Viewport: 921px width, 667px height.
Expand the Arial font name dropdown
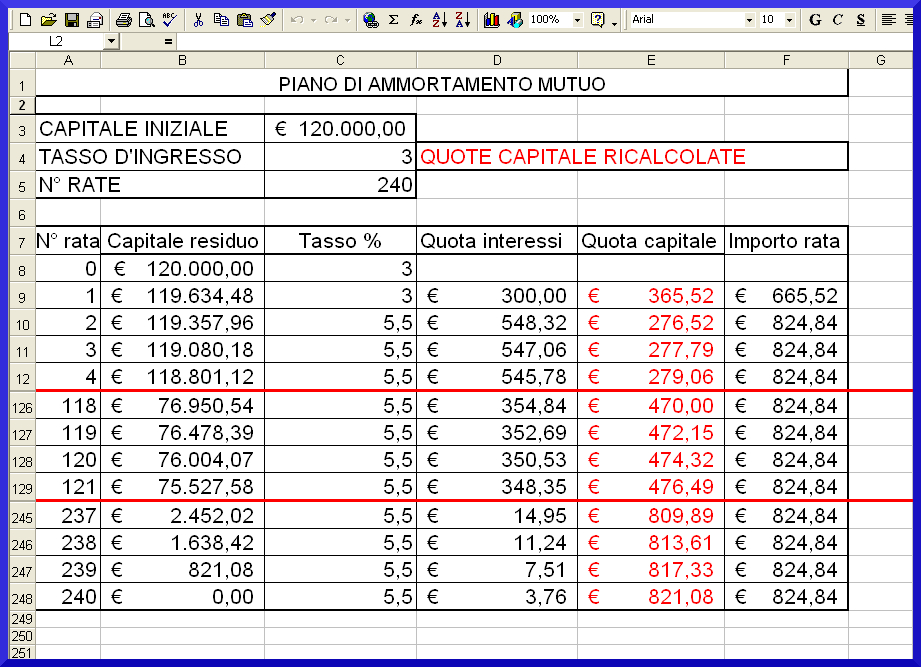click(x=749, y=20)
